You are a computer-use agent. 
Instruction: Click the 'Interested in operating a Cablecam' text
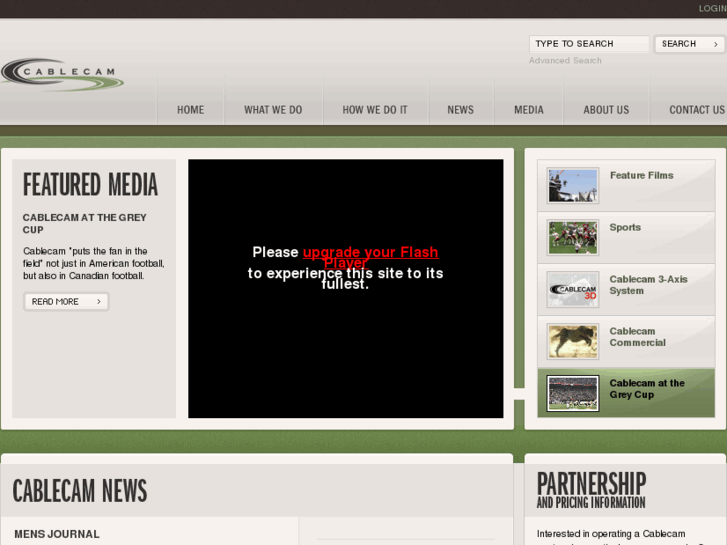[x=611, y=534]
